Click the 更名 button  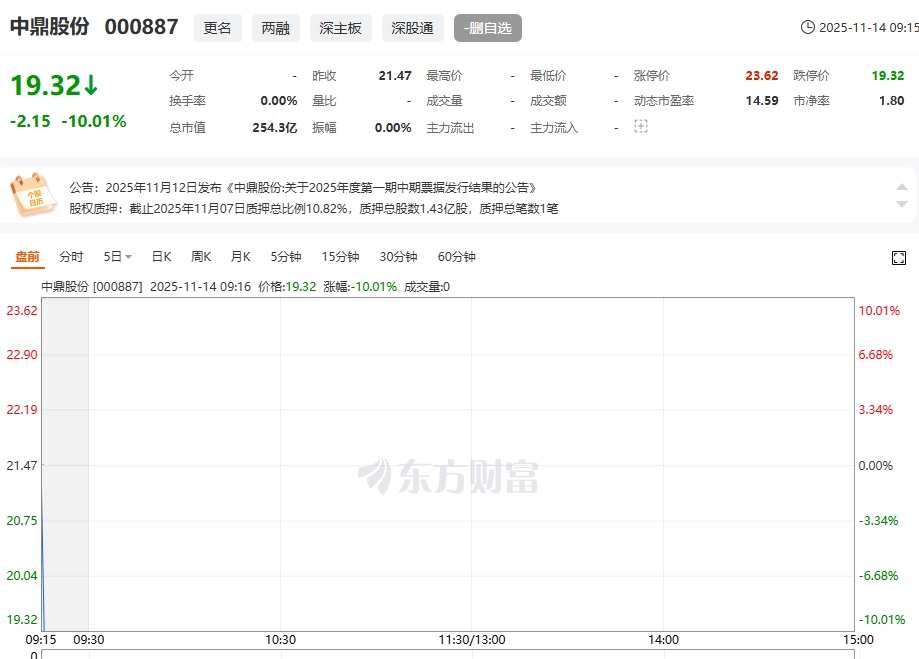point(217,28)
